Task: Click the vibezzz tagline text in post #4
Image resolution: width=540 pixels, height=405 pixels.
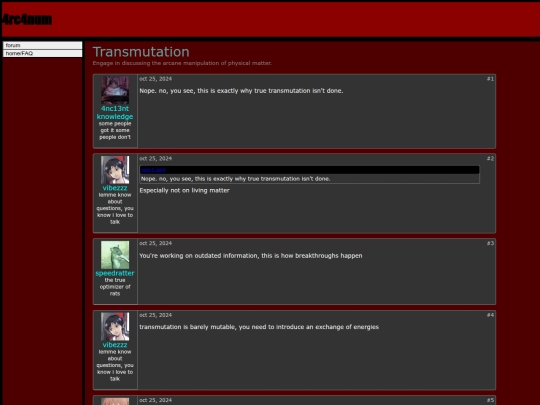Action: click(x=115, y=365)
